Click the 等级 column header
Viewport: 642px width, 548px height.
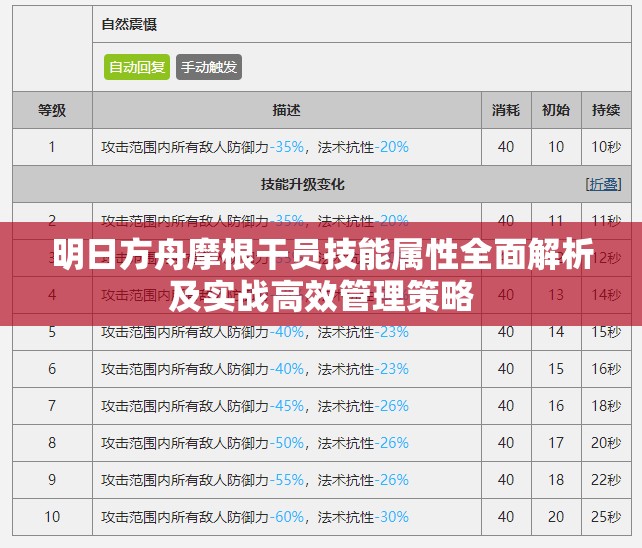(52, 110)
